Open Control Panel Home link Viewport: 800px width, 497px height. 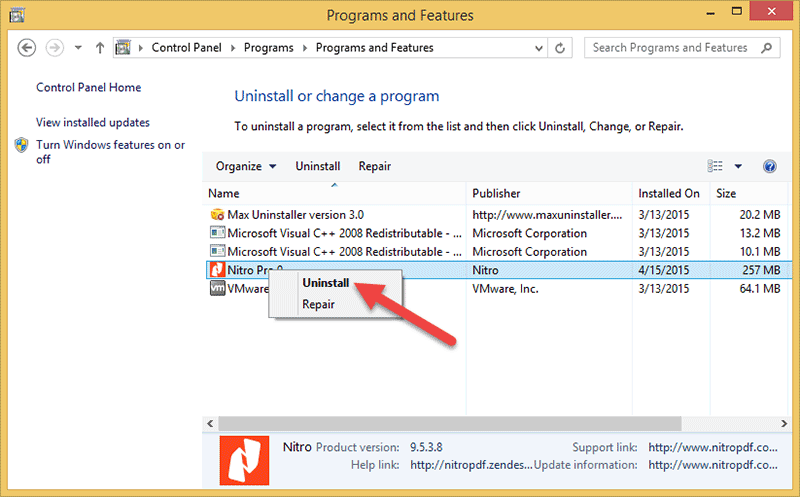(x=88, y=88)
